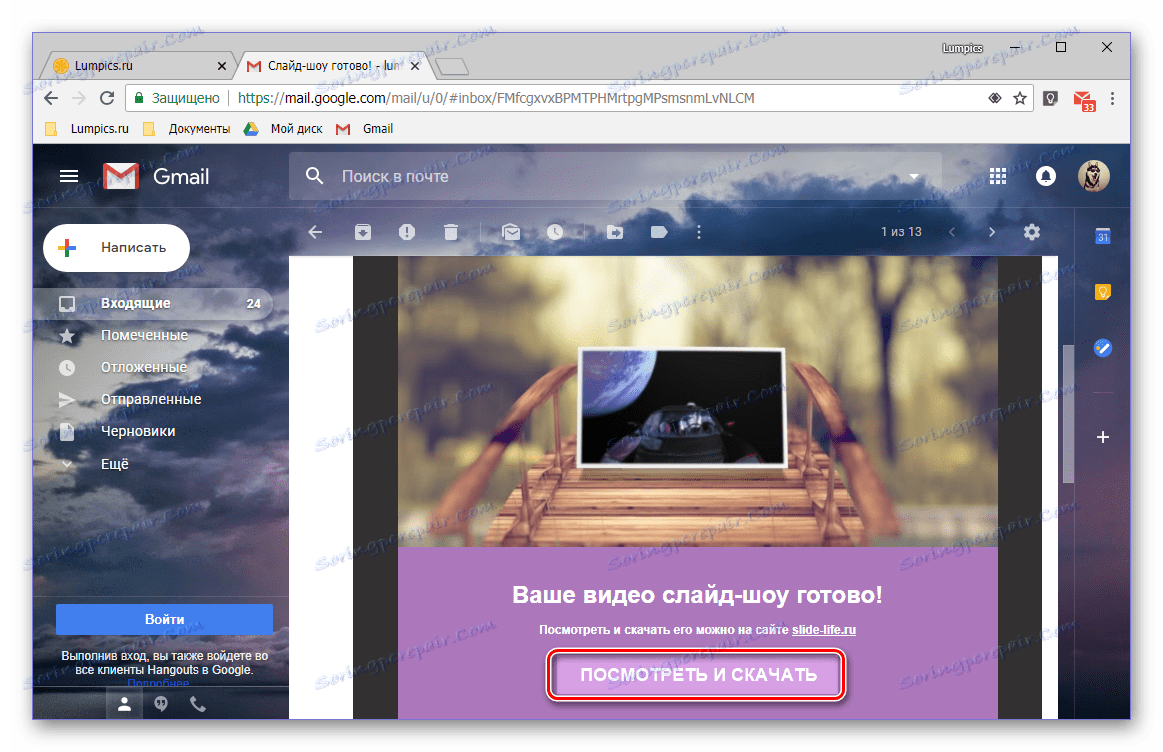Close the Lumpics.ru tab

pyautogui.click(x=222, y=66)
